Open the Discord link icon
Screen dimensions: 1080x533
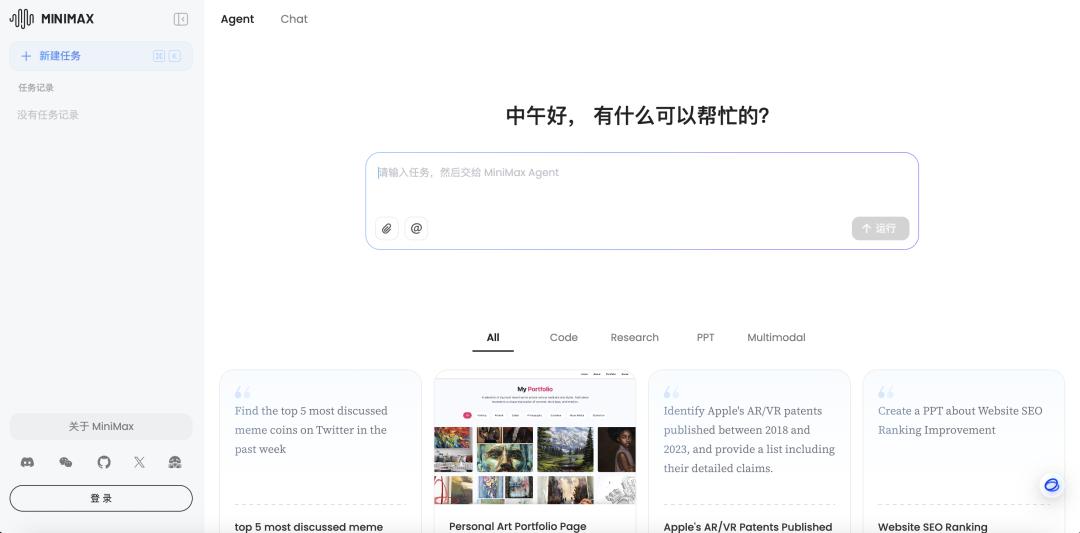[28, 462]
